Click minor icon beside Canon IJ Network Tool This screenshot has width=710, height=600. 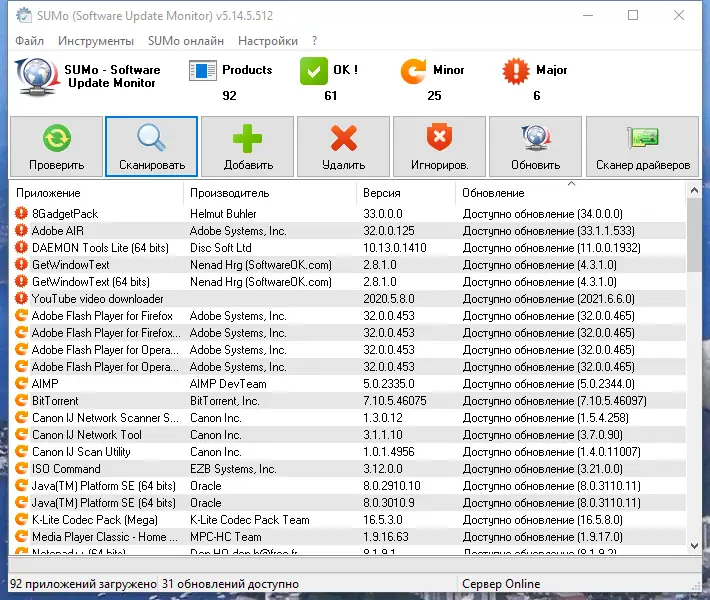point(21,434)
